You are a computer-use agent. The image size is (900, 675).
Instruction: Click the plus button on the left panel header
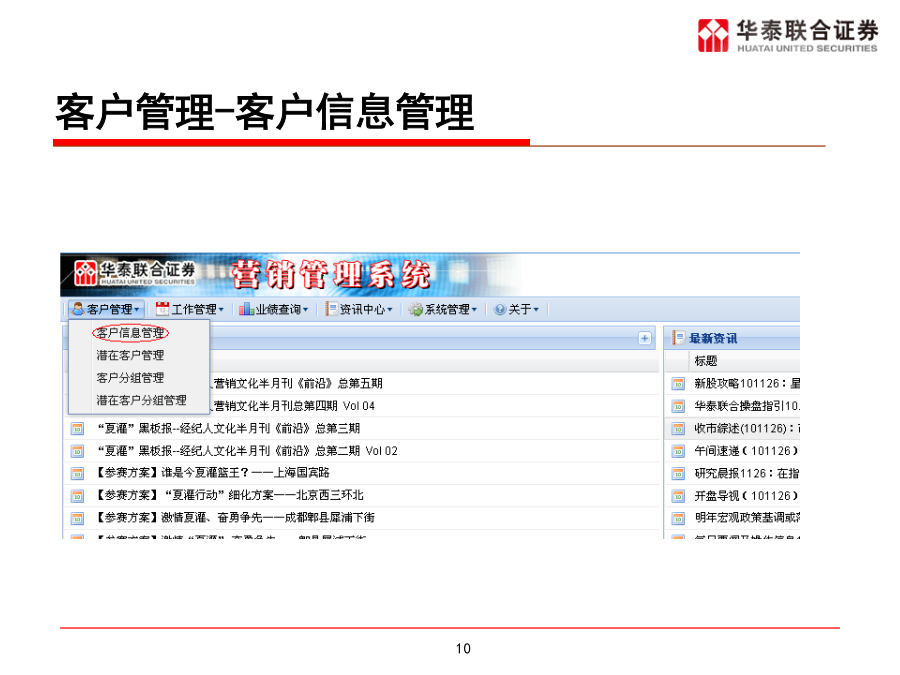(645, 339)
